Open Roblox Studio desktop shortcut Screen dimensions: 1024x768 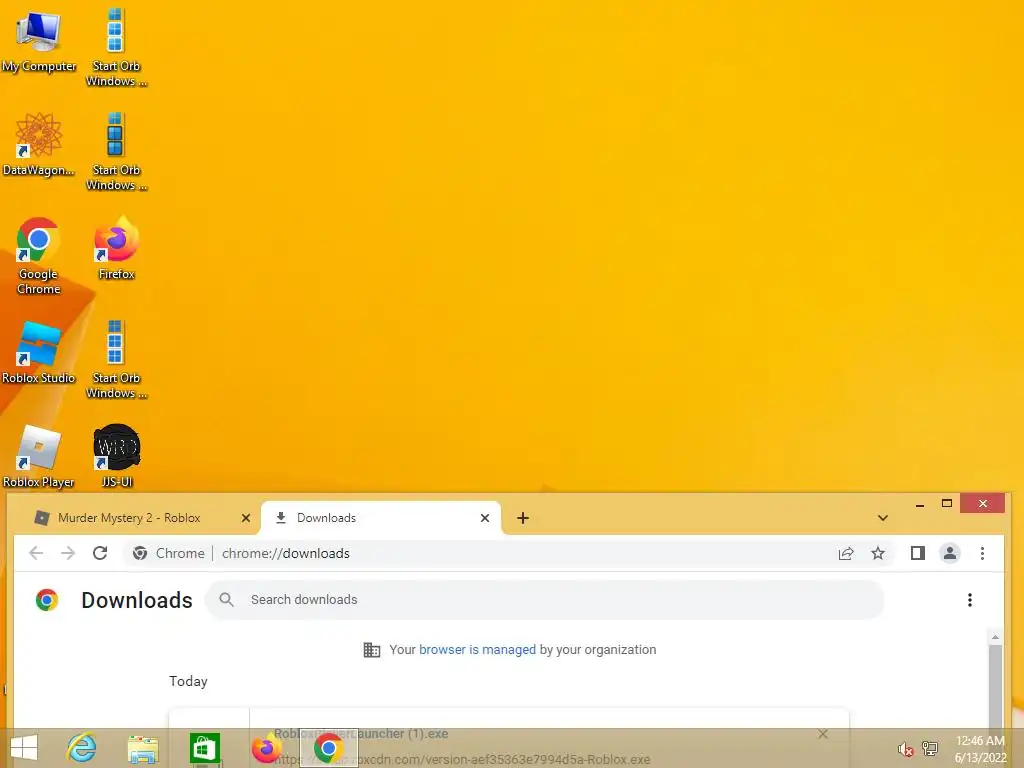(39, 353)
